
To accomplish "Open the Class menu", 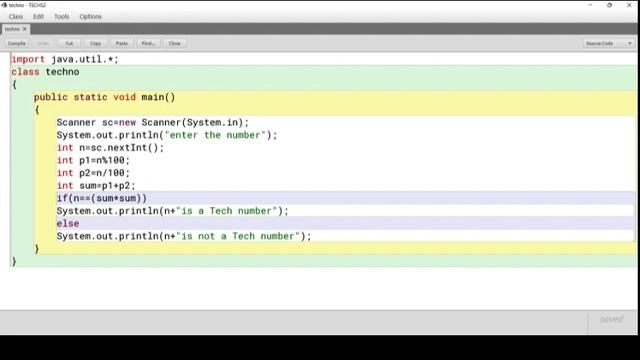I will pos(16,17).
